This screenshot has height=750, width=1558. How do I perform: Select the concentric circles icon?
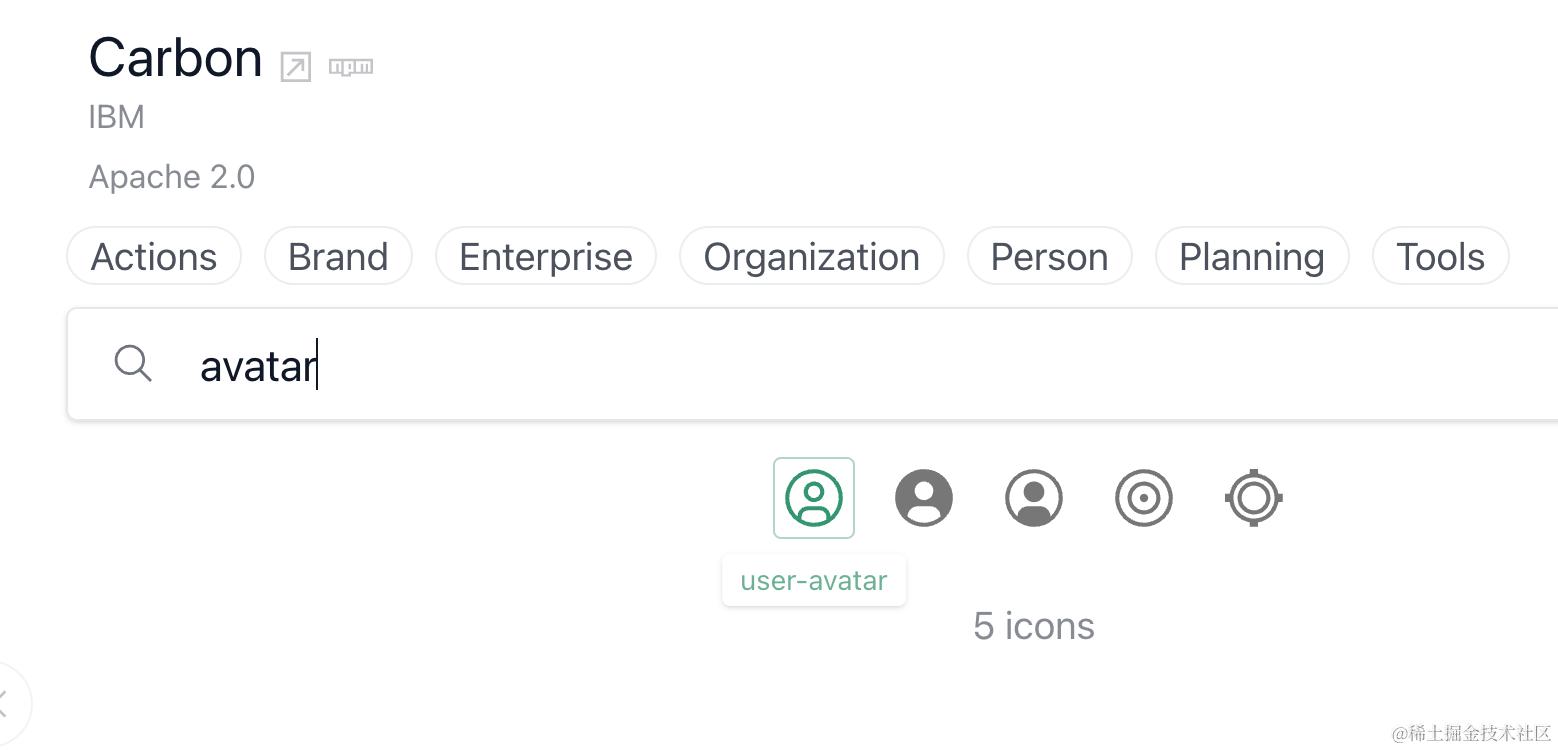click(x=1144, y=498)
